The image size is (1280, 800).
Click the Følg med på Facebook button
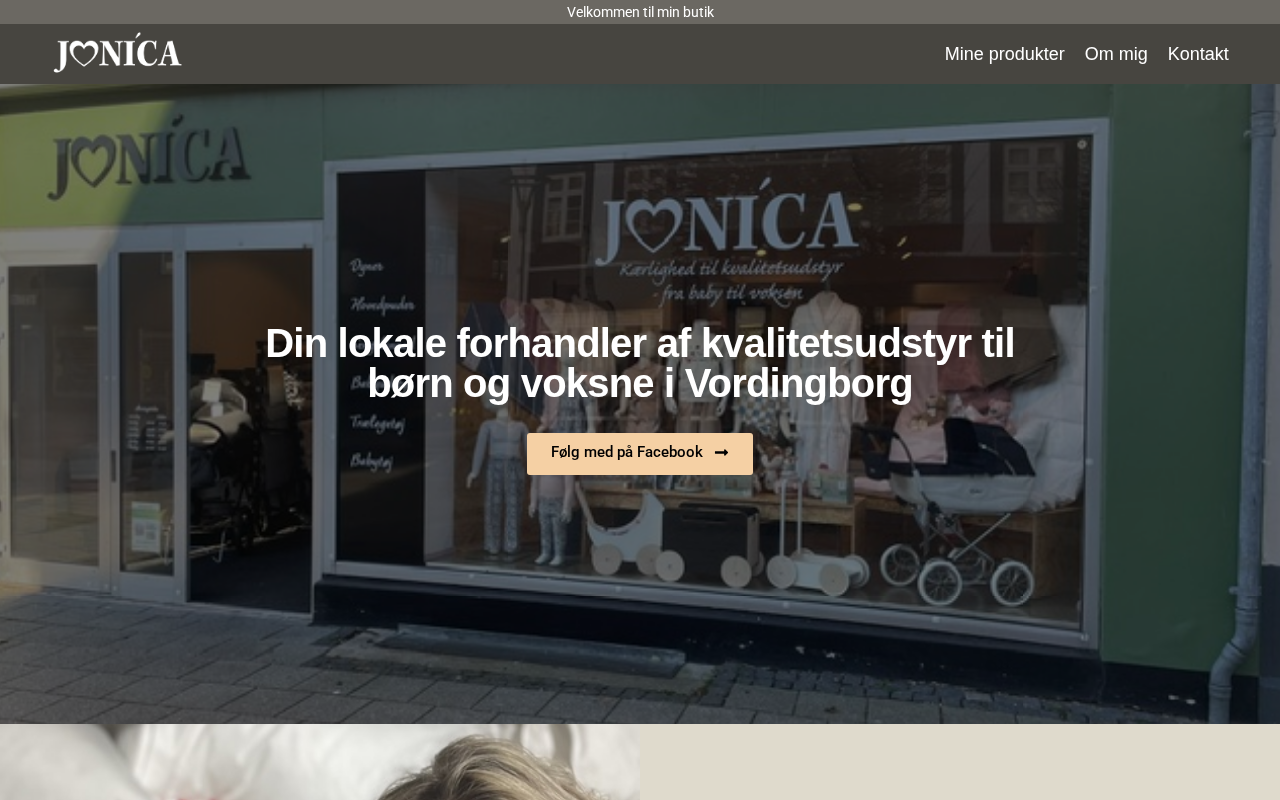pos(640,454)
